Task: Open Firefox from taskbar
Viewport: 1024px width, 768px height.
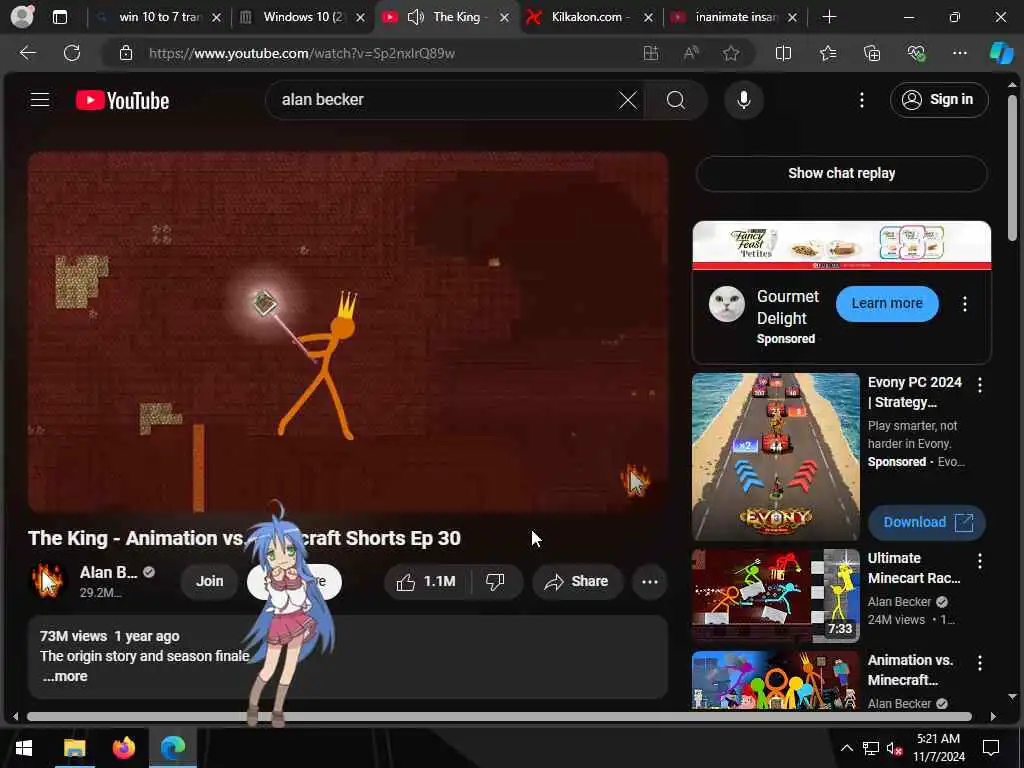Action: (123, 748)
